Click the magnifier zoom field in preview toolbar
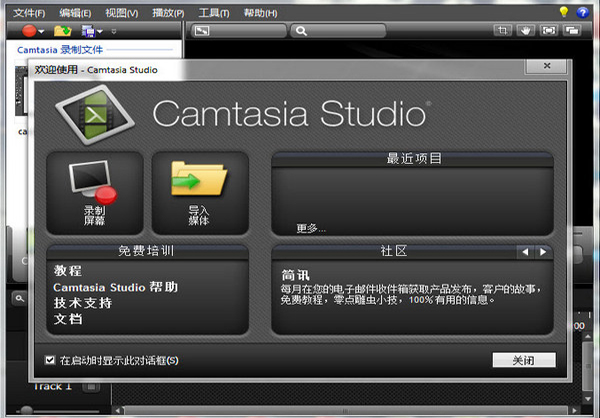The image size is (600, 418). click(x=338, y=31)
